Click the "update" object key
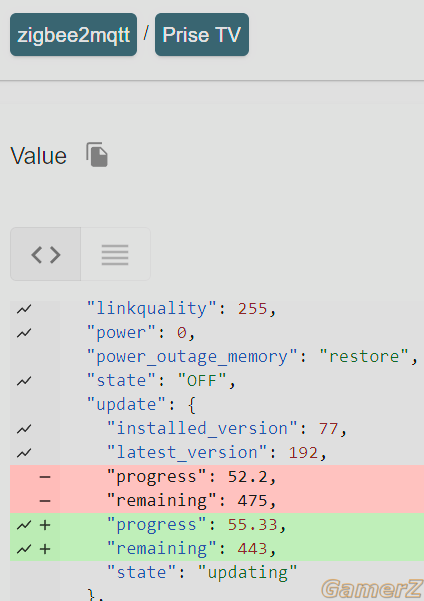Image resolution: width=424 pixels, height=601 pixels. [129, 405]
